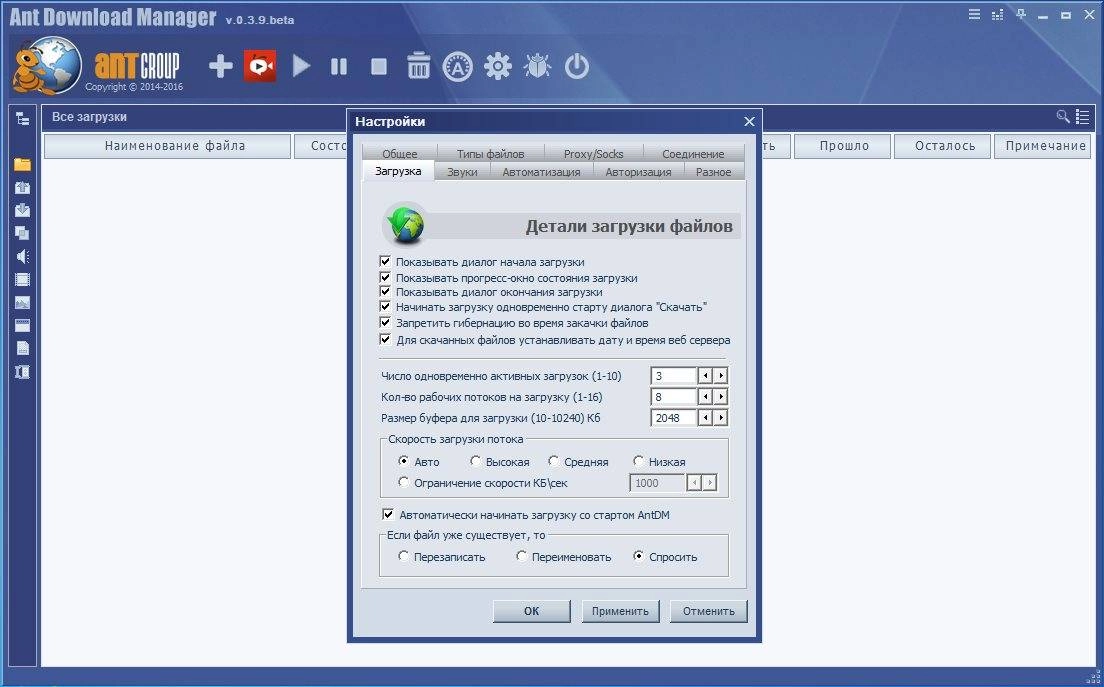Open the 'Типы файлов' settings tab
This screenshot has width=1104, height=687.
tap(491, 153)
